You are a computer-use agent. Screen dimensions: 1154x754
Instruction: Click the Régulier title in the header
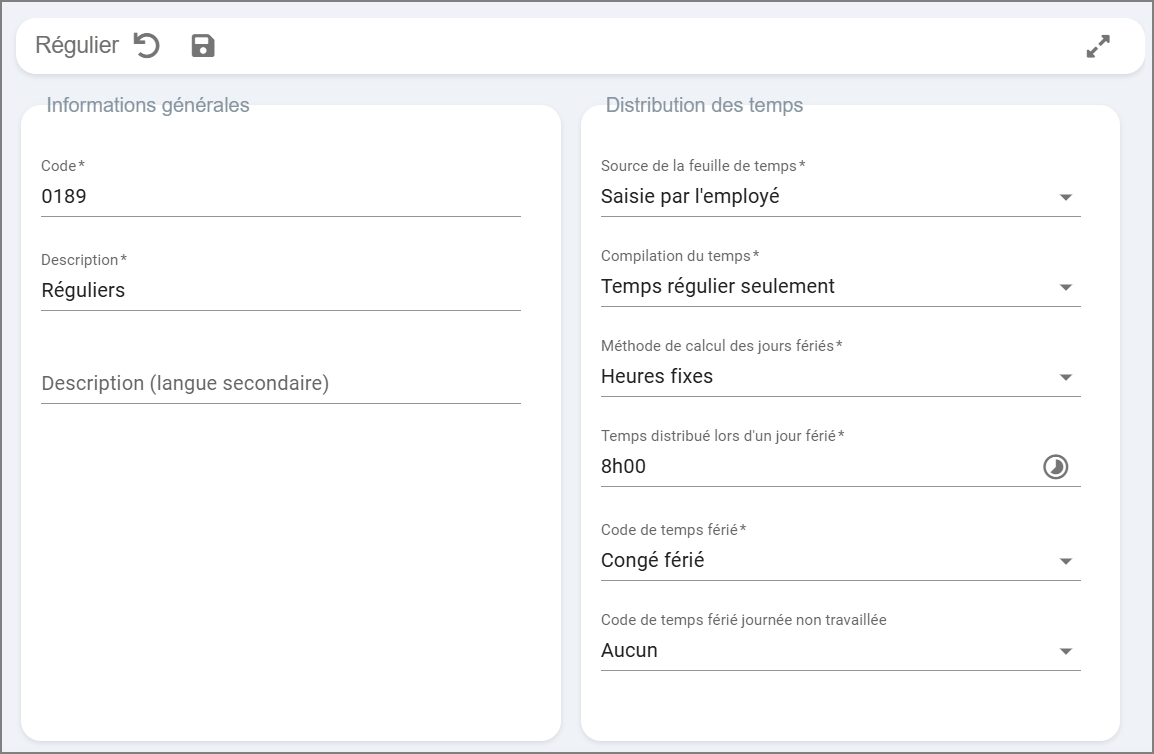[x=77, y=46]
